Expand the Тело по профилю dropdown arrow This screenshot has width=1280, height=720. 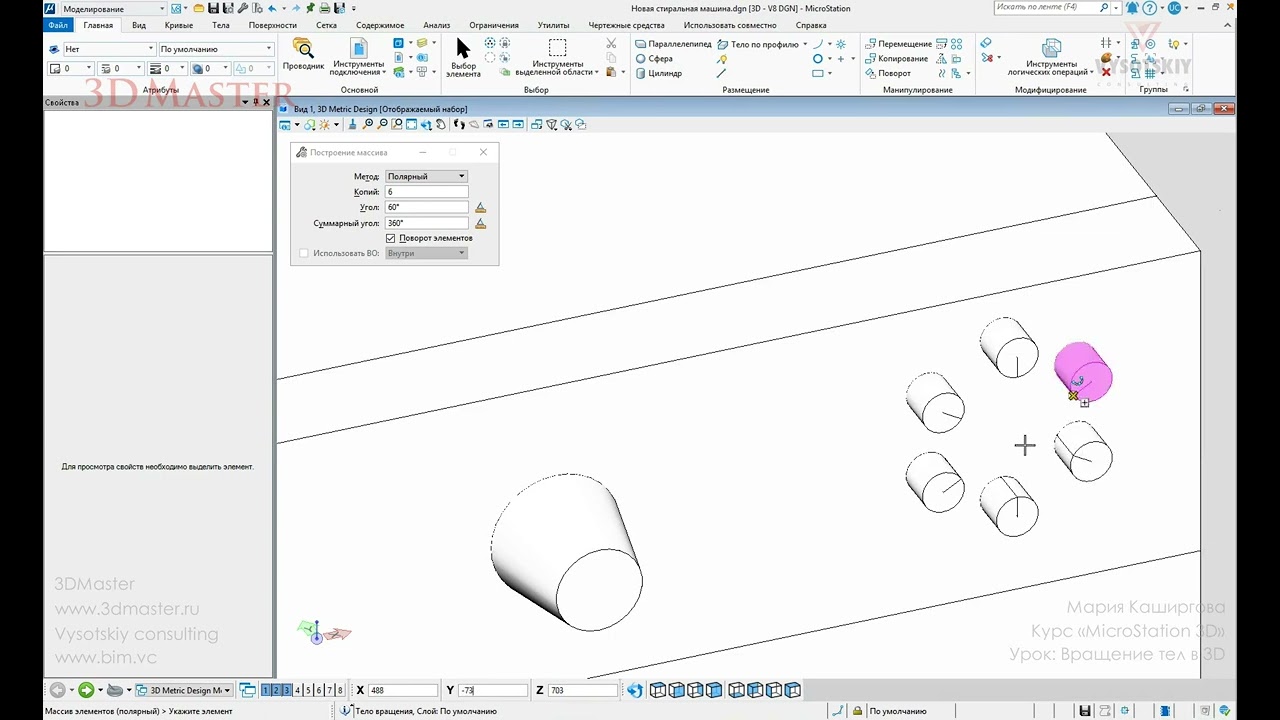tap(806, 44)
